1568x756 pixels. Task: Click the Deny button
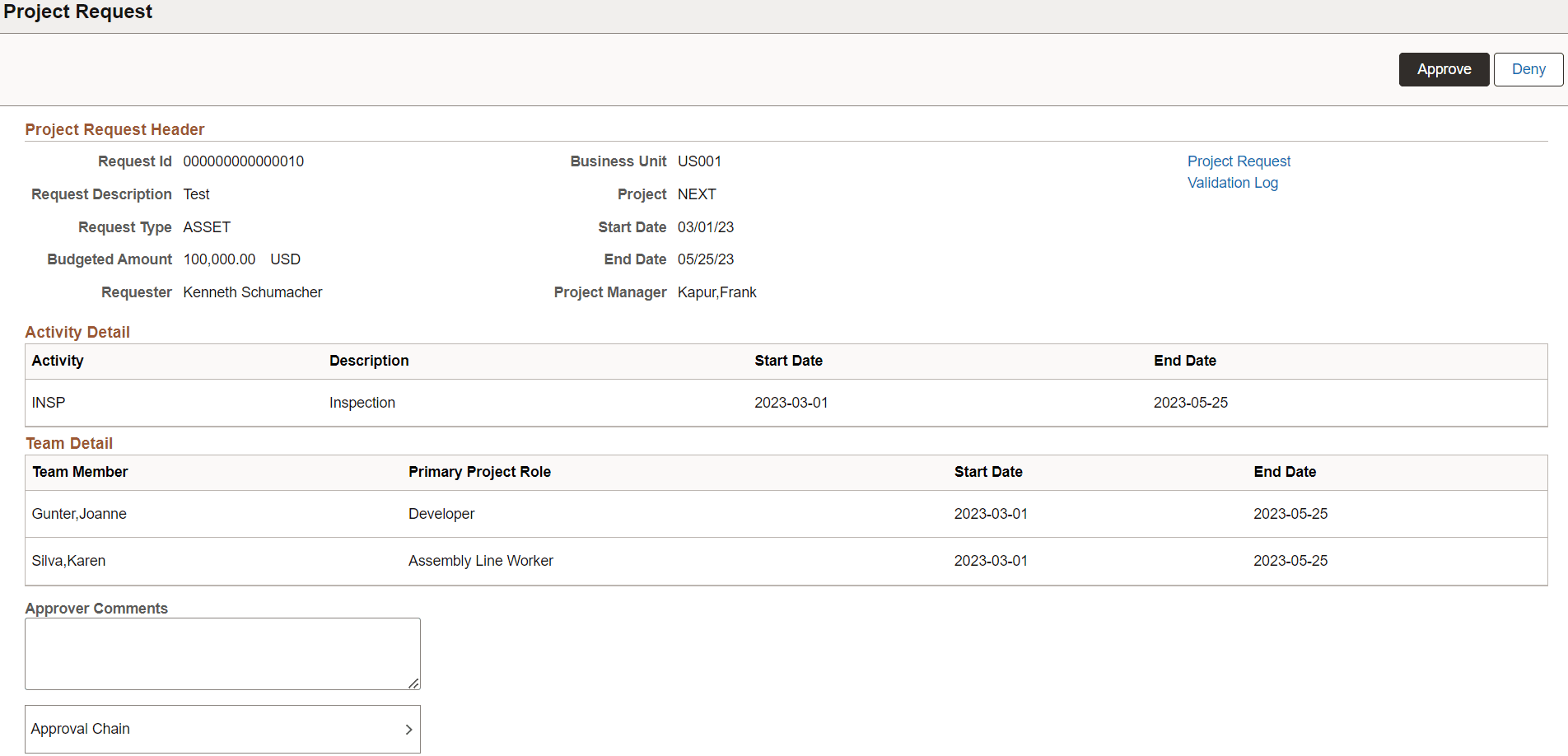tap(1528, 69)
